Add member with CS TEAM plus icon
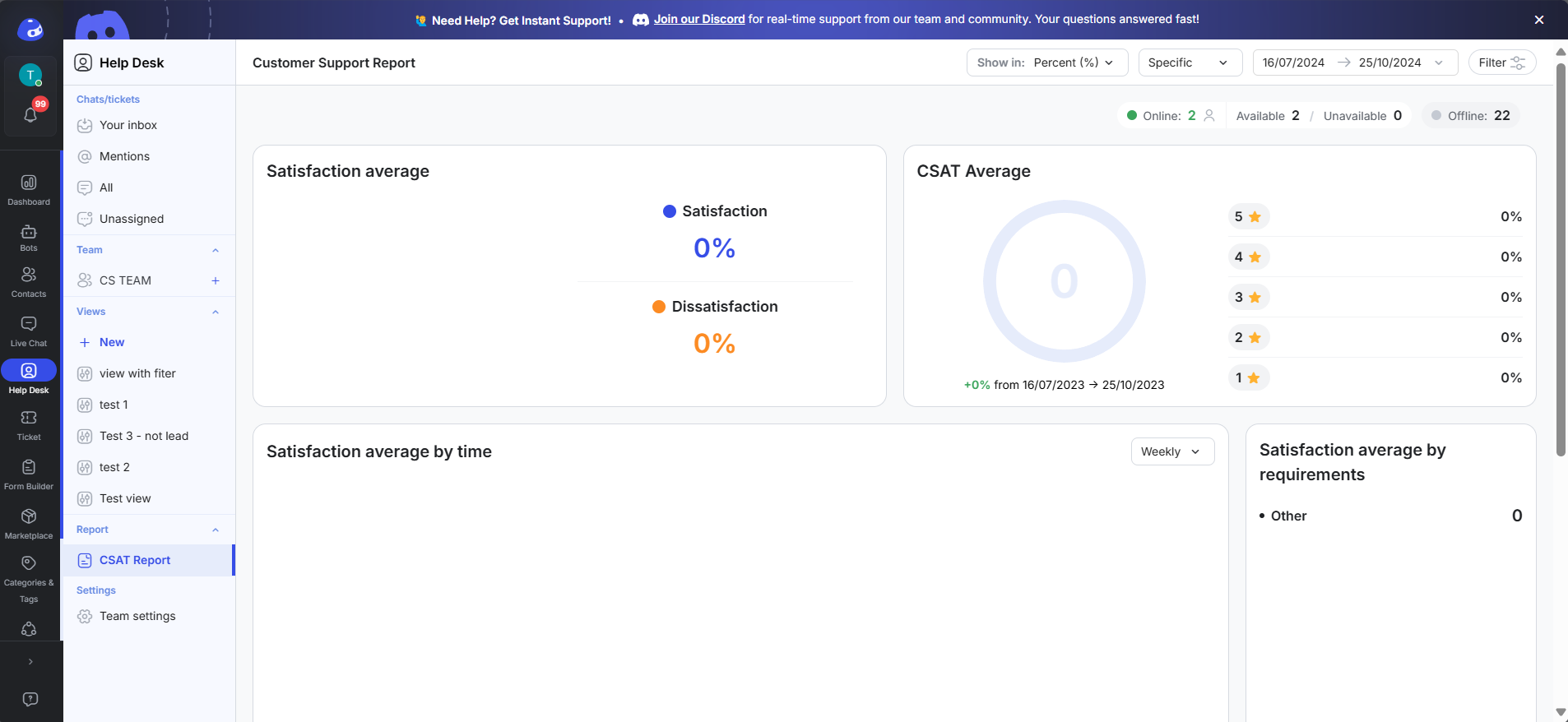Screen dimensions: 1568x722 216,280
